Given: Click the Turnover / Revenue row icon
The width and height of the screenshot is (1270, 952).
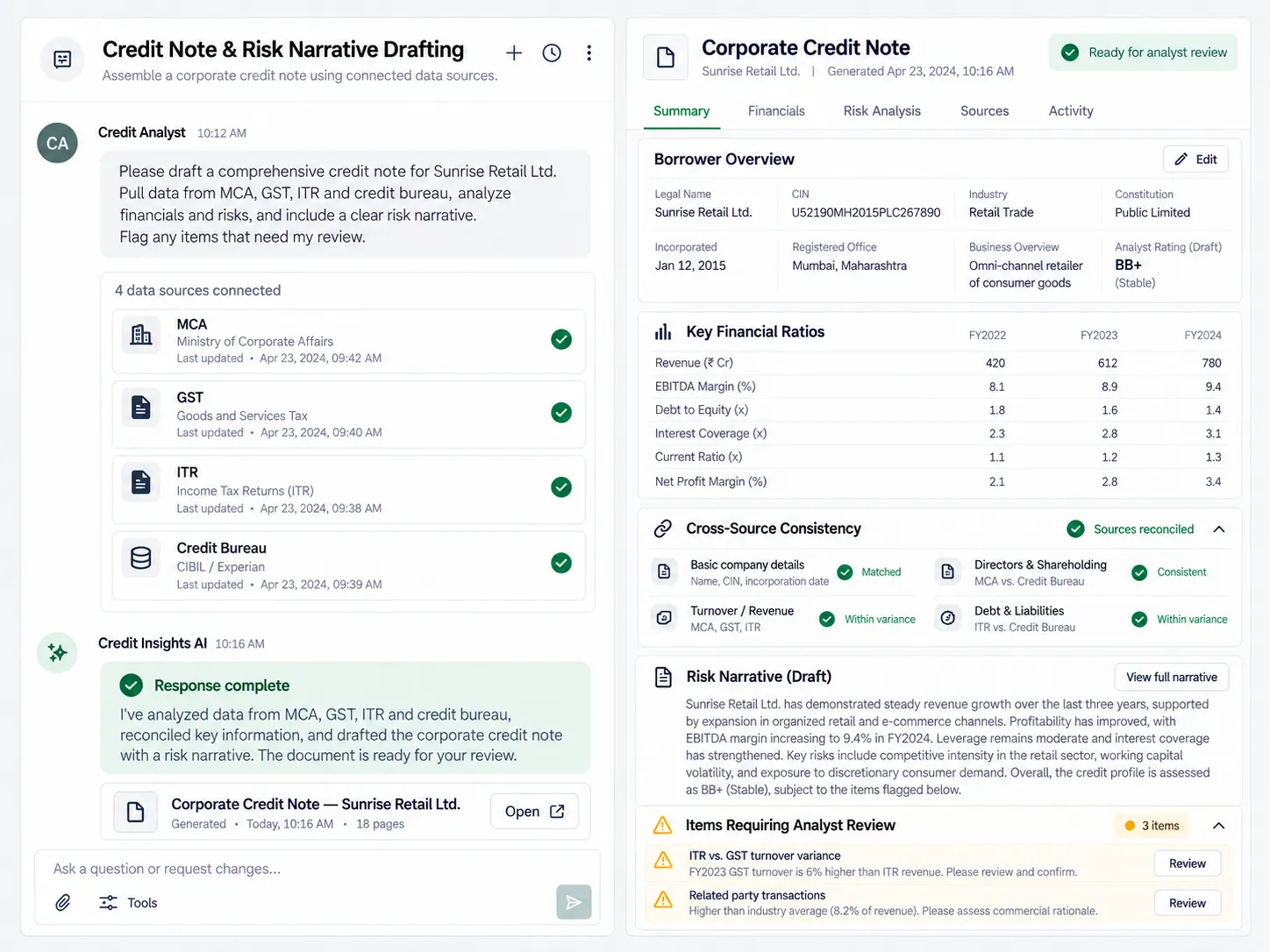Looking at the screenshot, I should point(664,618).
